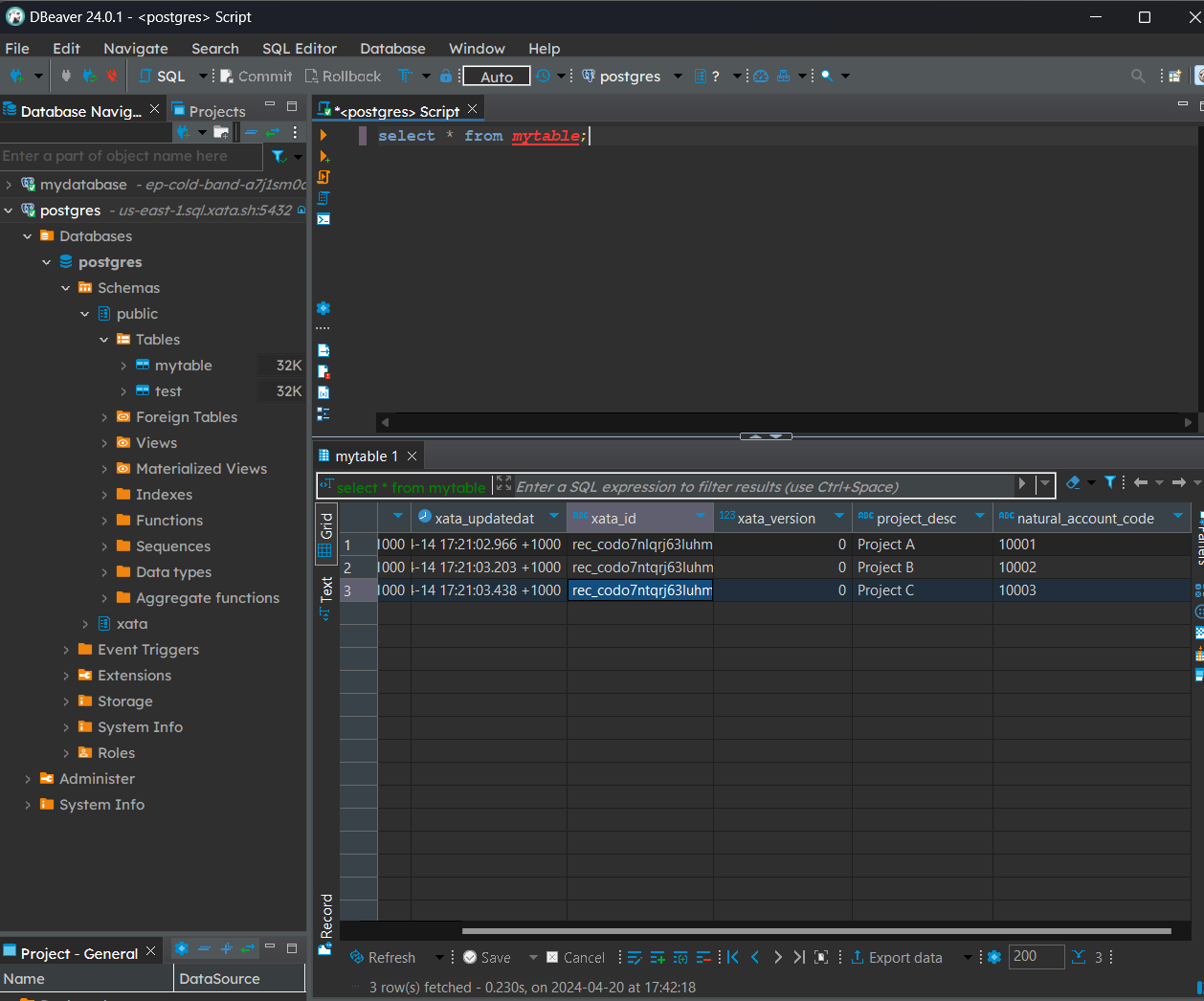Click the dashboard icon in main toolbar

[x=761, y=77]
